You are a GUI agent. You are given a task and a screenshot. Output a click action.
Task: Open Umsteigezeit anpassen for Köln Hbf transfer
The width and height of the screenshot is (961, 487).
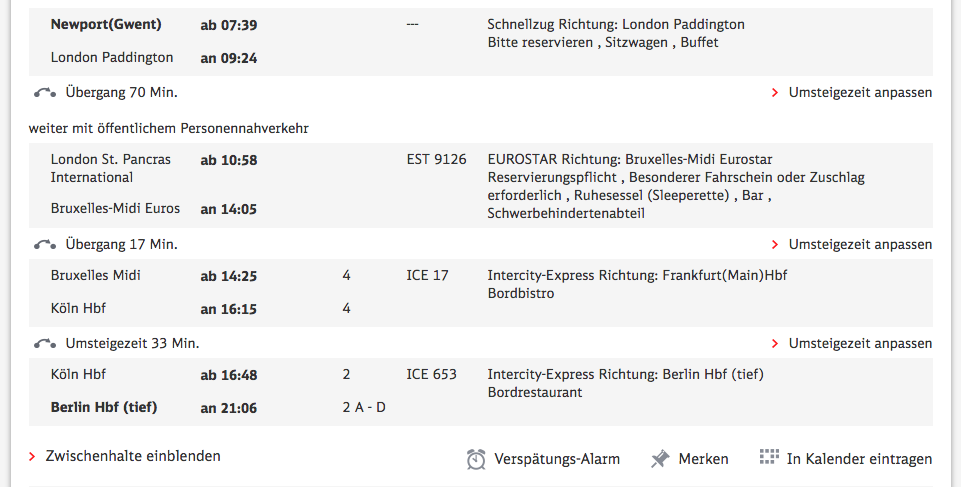pyautogui.click(x=859, y=343)
